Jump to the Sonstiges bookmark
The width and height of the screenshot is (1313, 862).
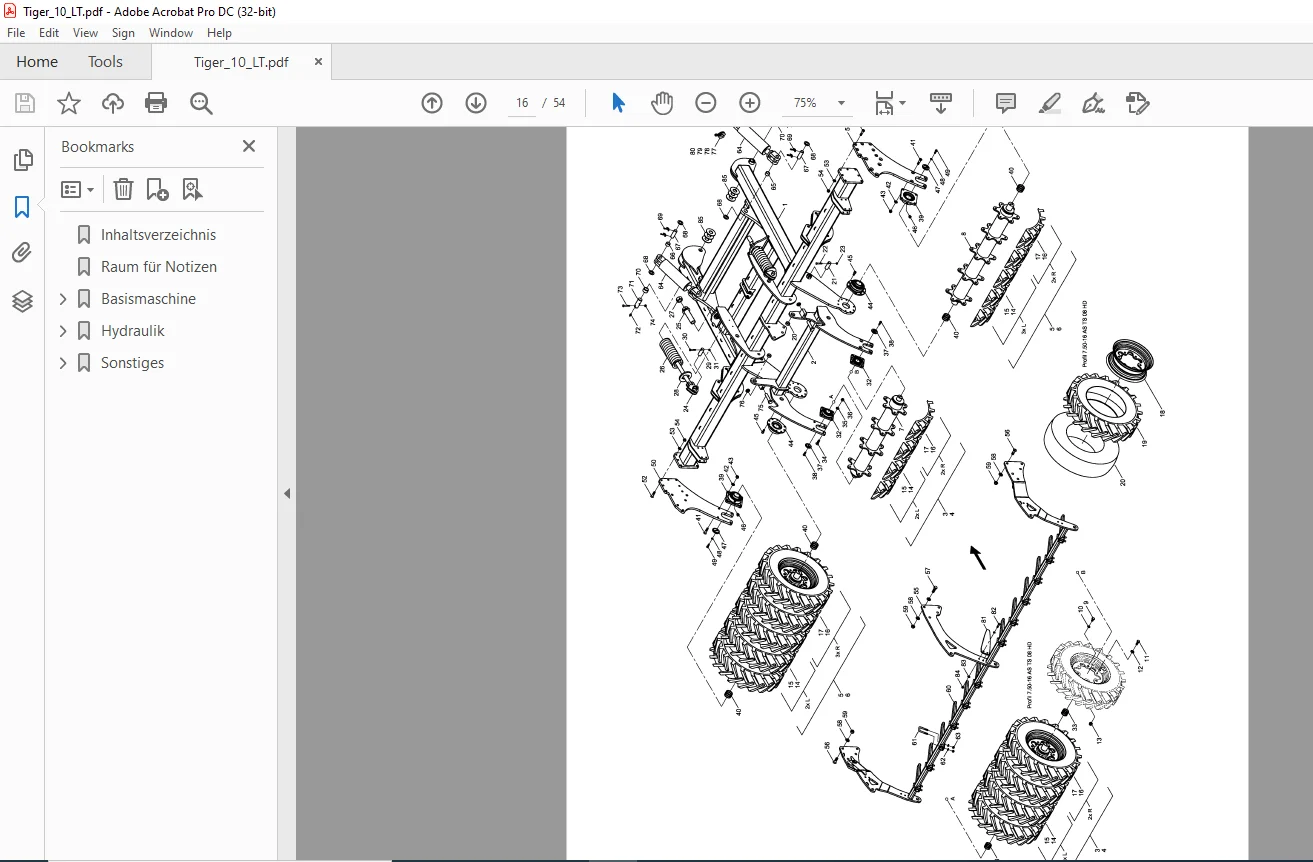(132, 363)
